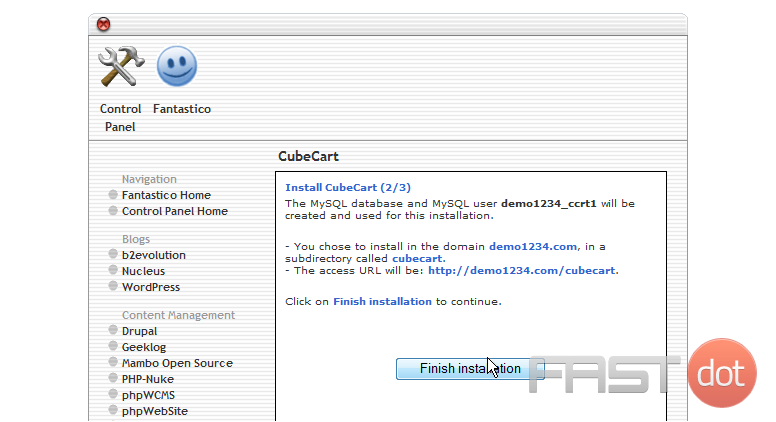The height and width of the screenshot is (422, 776).
Task: Click the bold Finish installation text in instructions
Action: [x=382, y=302]
